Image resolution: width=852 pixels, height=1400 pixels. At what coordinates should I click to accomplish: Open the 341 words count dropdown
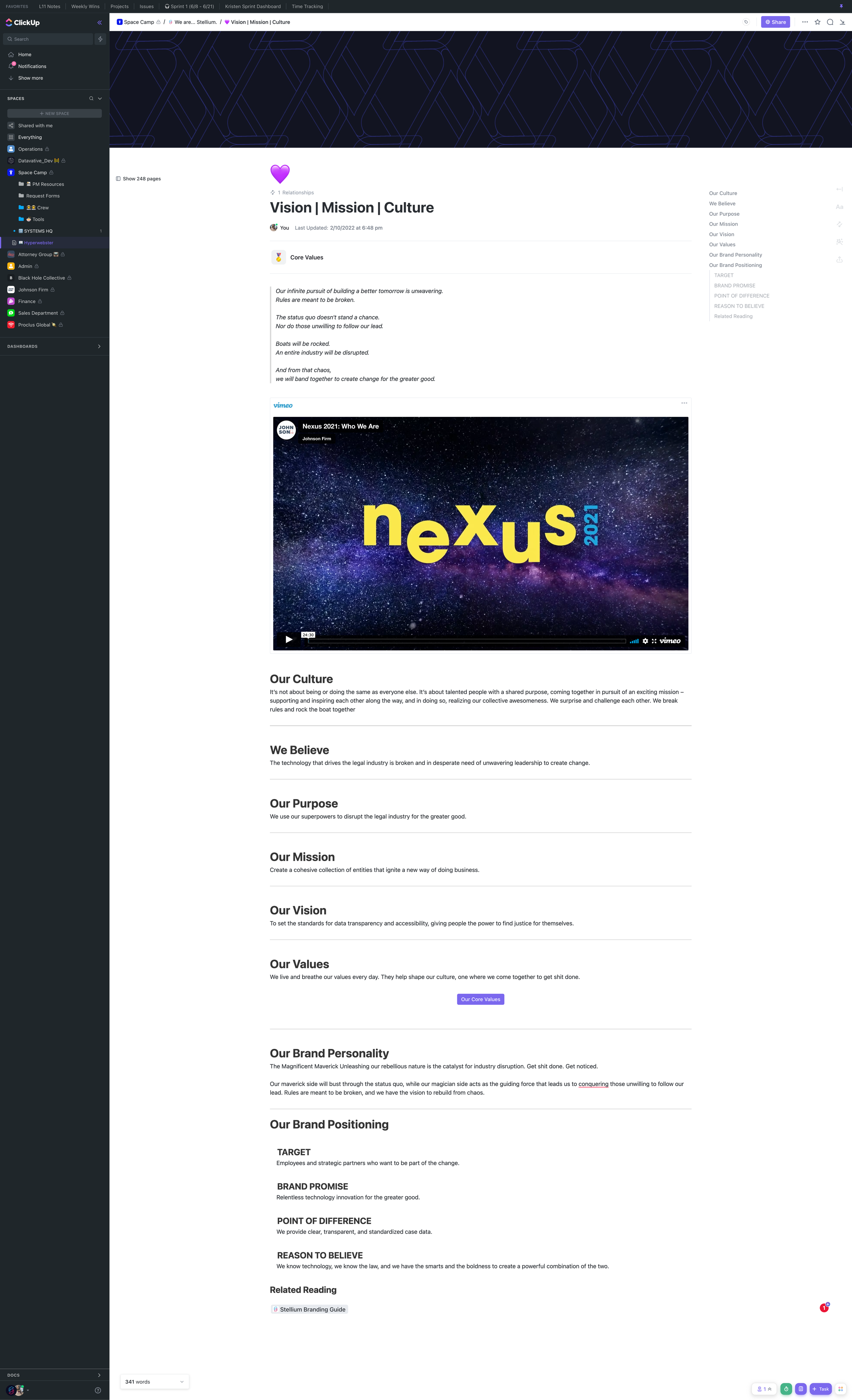[x=182, y=1382]
